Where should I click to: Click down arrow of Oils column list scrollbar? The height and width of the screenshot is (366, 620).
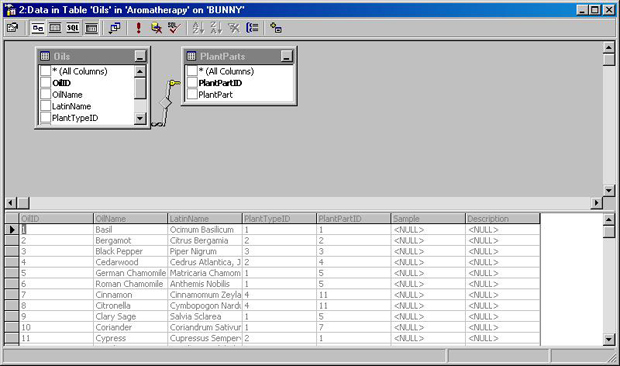140,118
